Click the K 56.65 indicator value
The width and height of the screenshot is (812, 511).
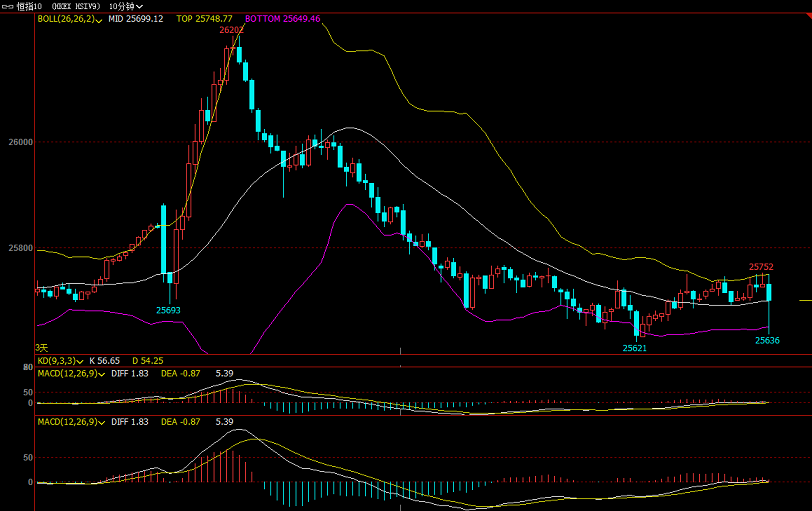105,360
